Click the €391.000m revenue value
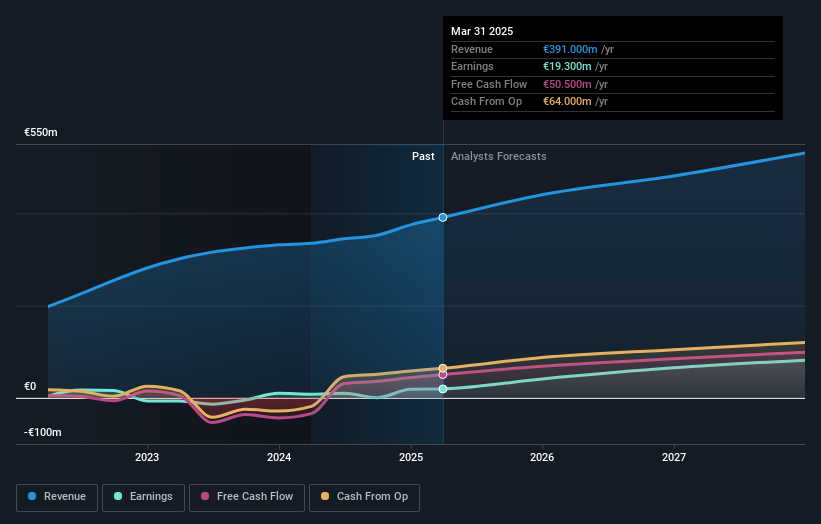The image size is (821, 524). pyautogui.click(x=570, y=49)
